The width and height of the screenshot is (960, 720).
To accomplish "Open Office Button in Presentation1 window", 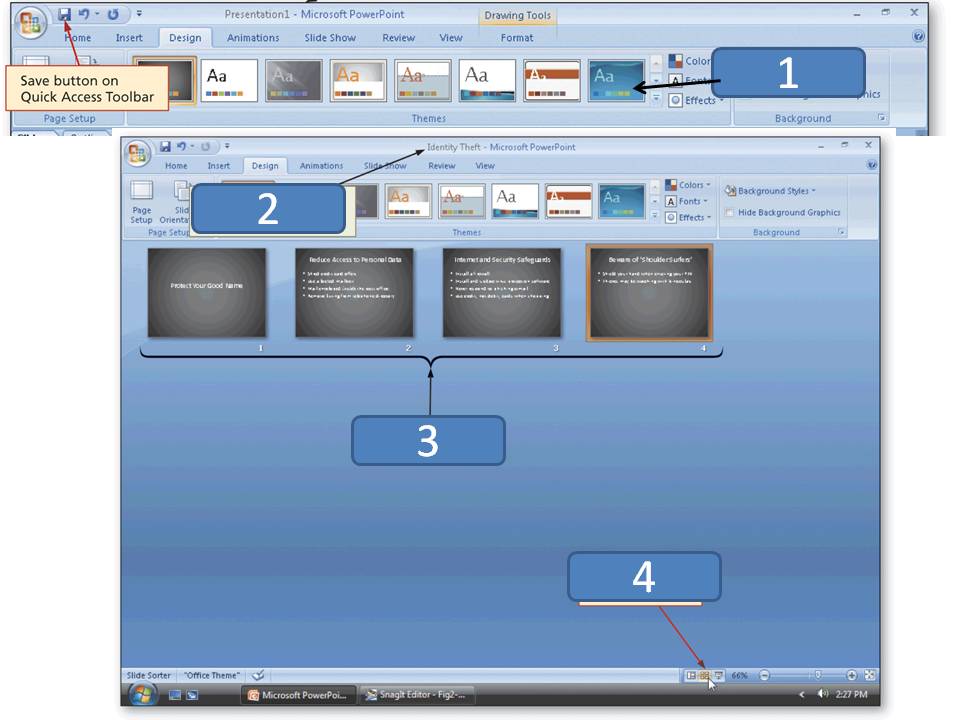I will [31, 24].
